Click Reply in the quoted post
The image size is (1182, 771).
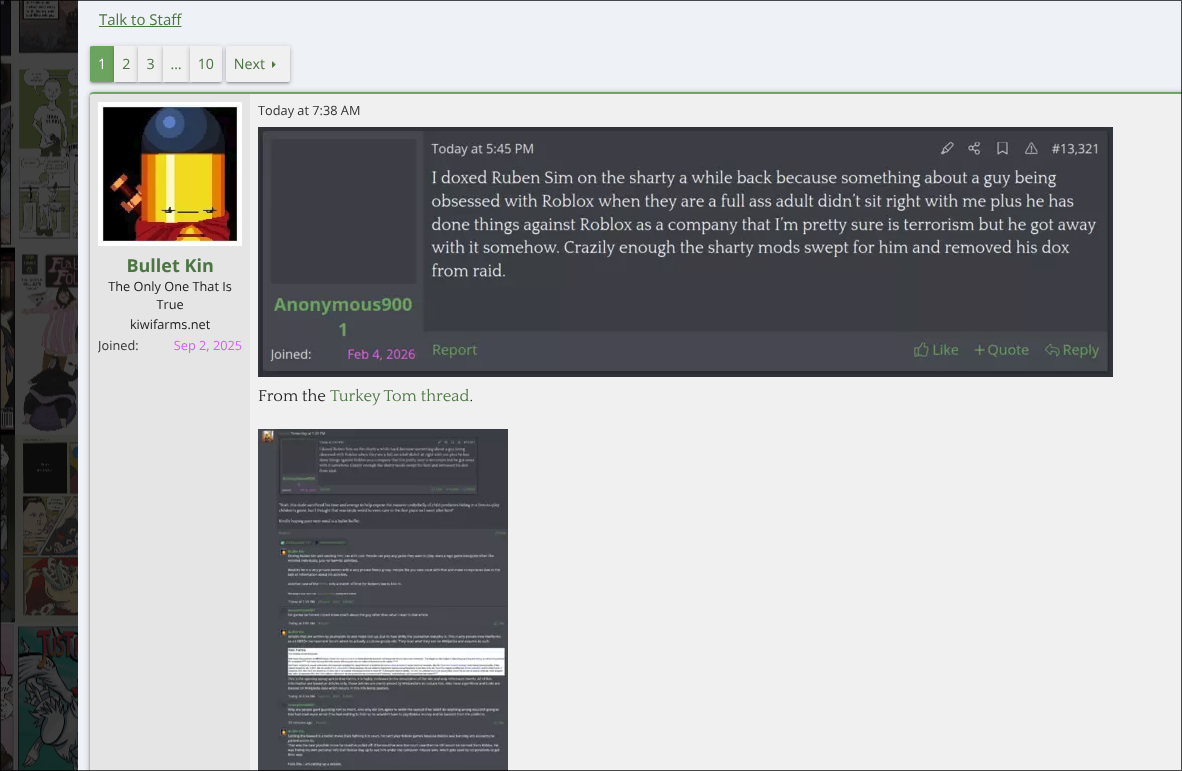tap(1071, 350)
